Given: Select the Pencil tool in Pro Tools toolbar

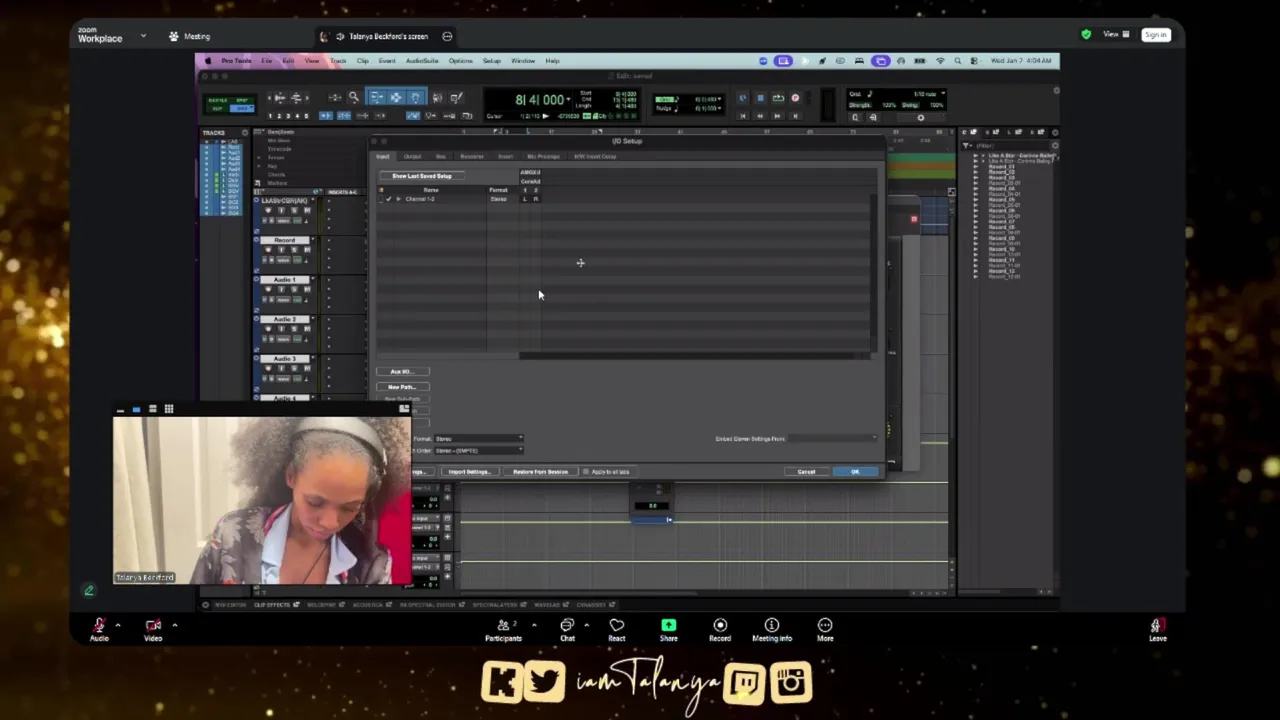Looking at the screenshot, I should [x=456, y=98].
